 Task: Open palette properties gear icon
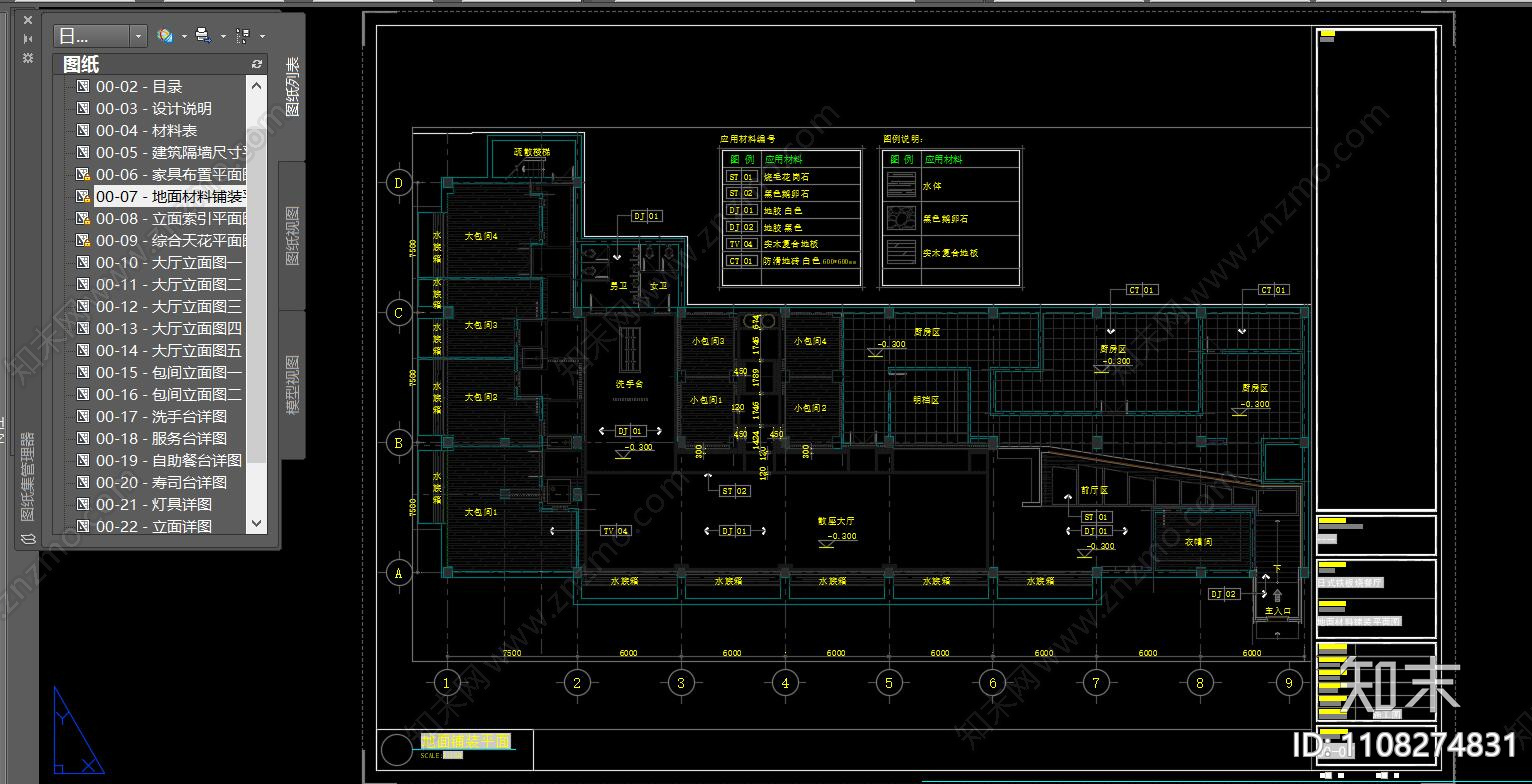coord(28,58)
